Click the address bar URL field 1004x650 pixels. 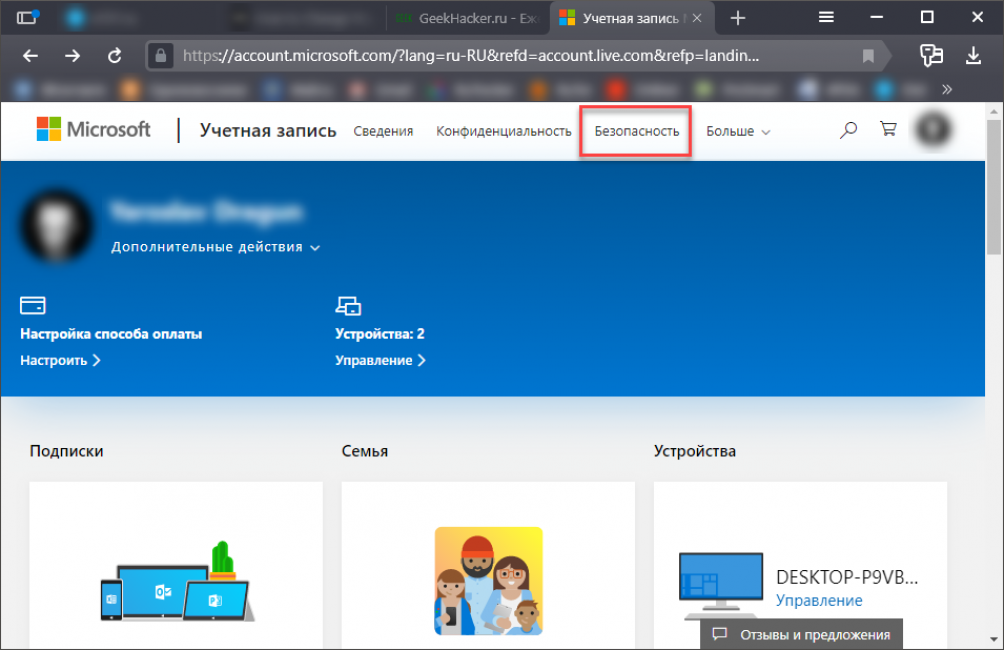500,56
